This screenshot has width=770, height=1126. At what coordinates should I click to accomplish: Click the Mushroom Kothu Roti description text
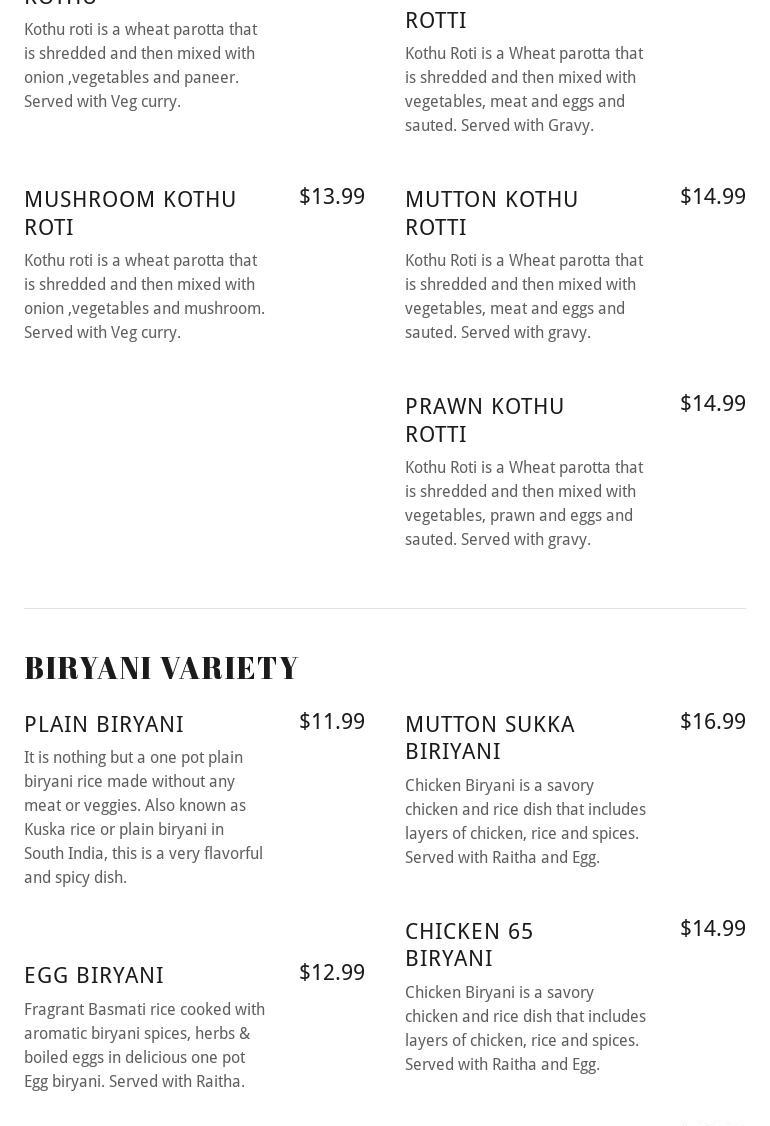(x=144, y=296)
